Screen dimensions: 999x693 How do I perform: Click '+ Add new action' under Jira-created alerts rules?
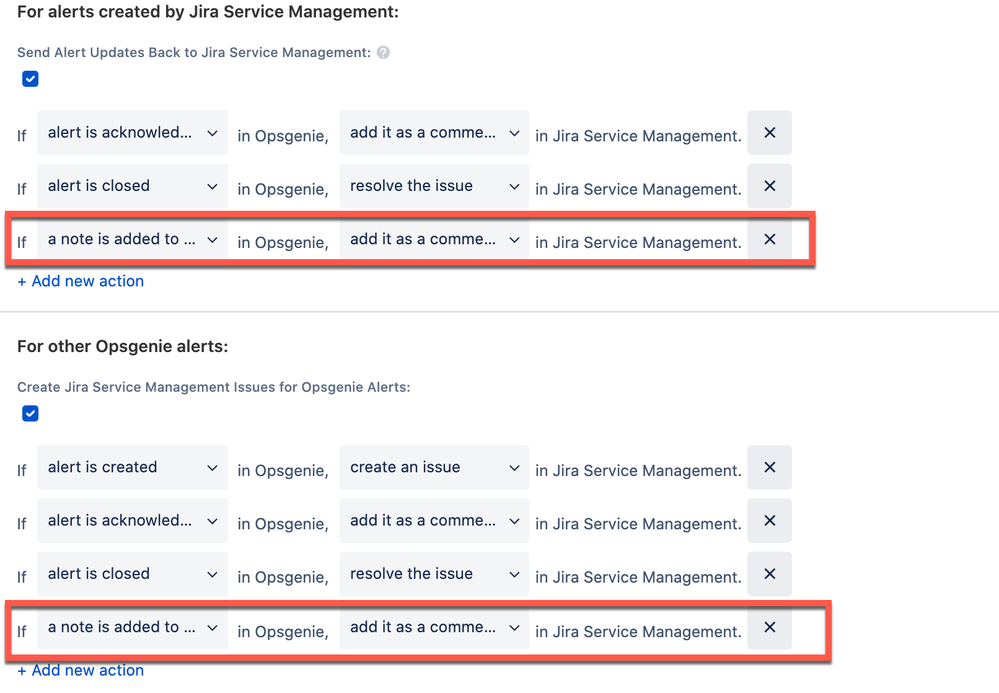click(80, 281)
